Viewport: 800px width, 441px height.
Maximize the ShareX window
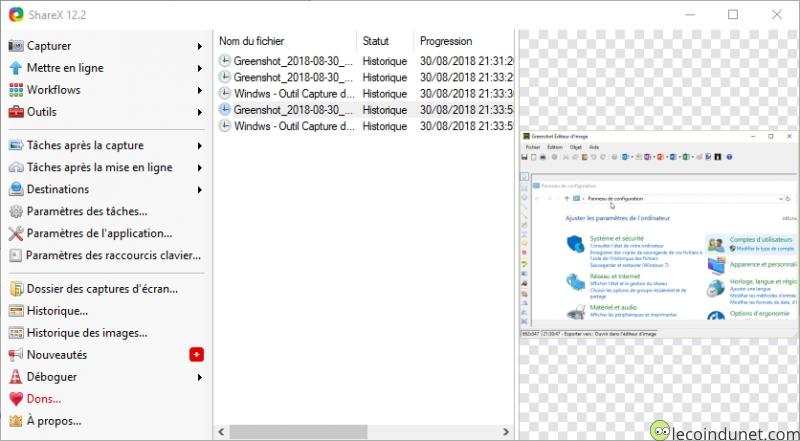(733, 14)
